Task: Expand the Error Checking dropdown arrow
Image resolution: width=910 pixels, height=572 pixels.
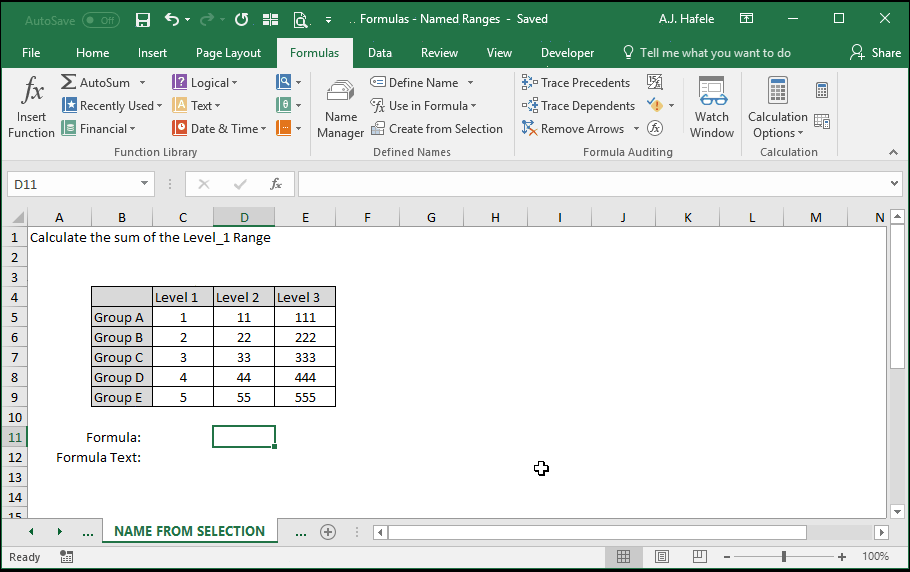Action: (671, 106)
